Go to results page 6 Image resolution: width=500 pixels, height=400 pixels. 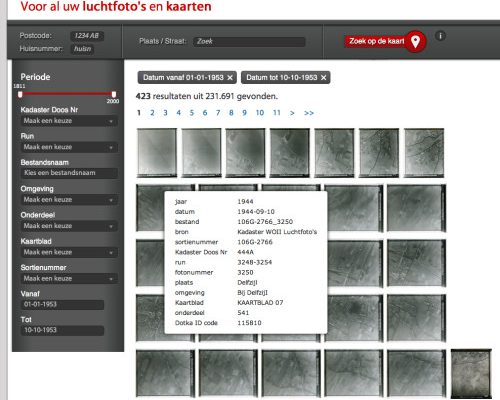[x=205, y=113]
